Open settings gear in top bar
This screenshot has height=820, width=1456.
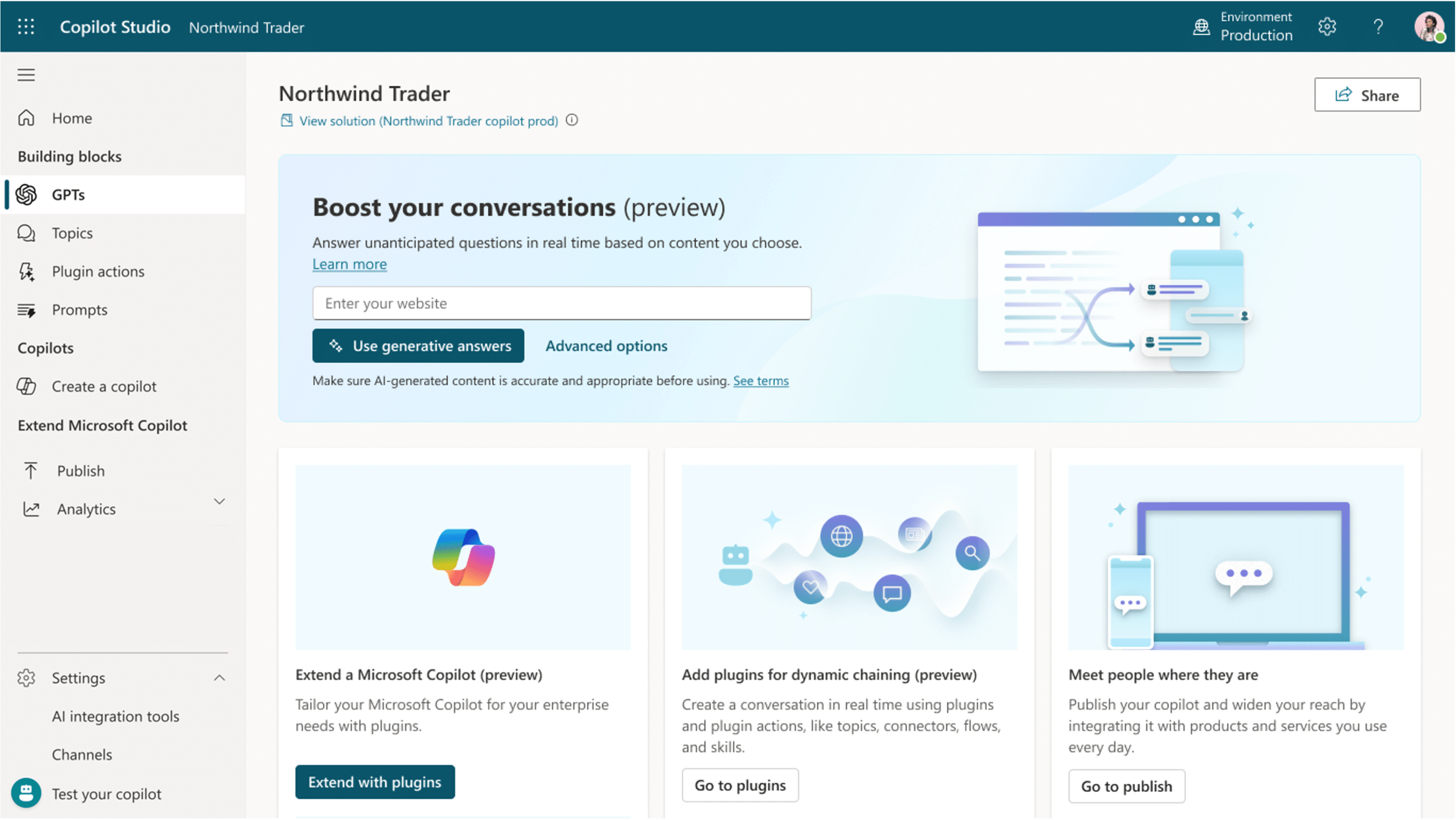click(1327, 27)
